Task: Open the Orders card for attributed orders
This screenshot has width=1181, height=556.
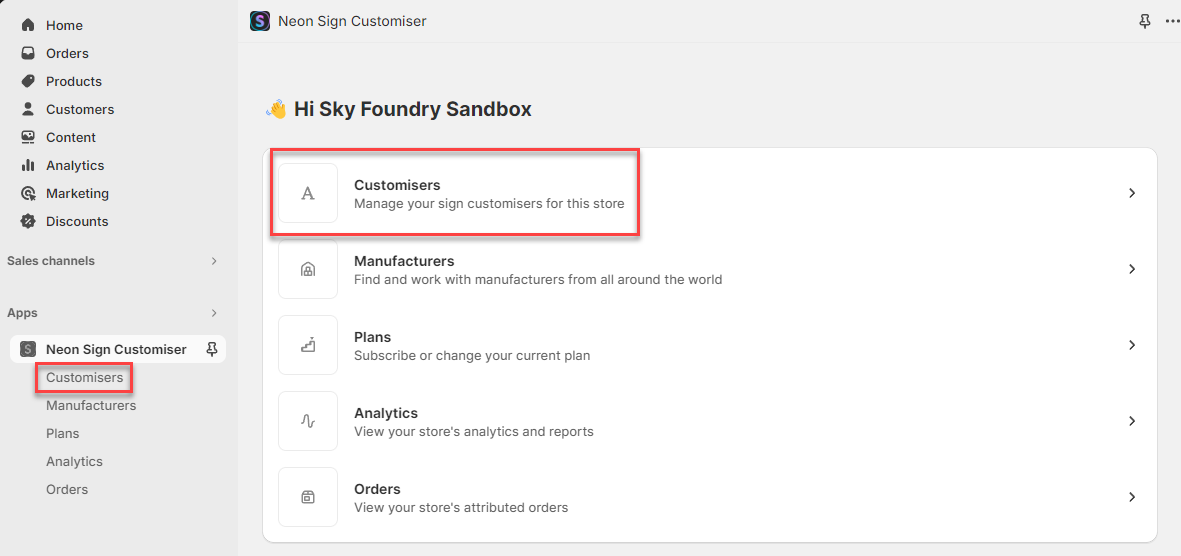Action: [x=709, y=497]
